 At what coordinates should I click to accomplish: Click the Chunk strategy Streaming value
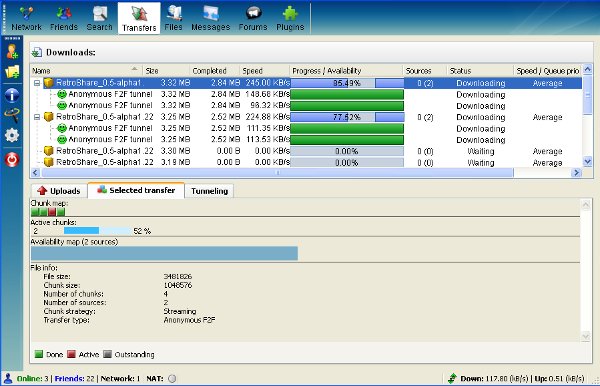point(179,311)
